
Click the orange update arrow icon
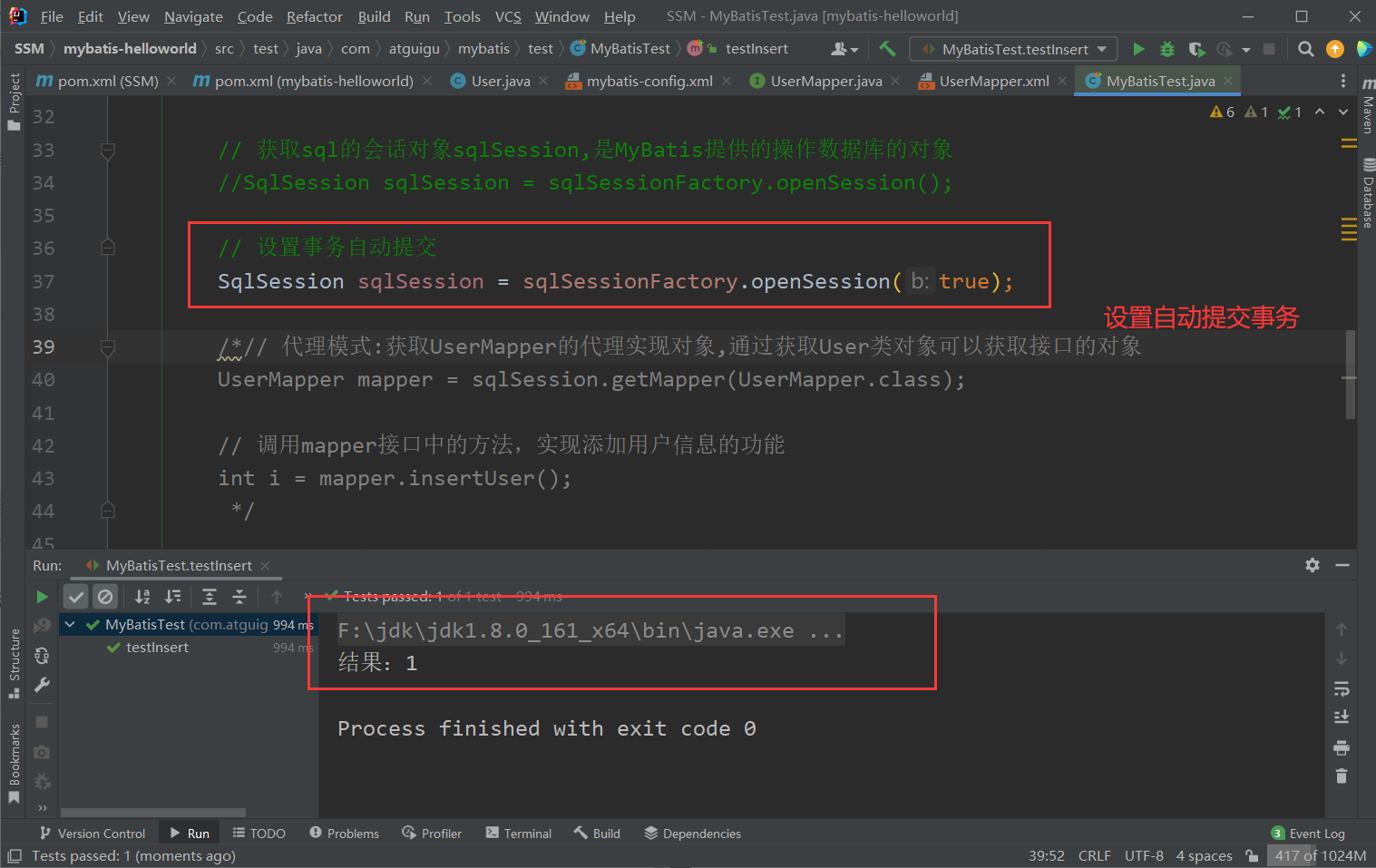click(x=1335, y=49)
